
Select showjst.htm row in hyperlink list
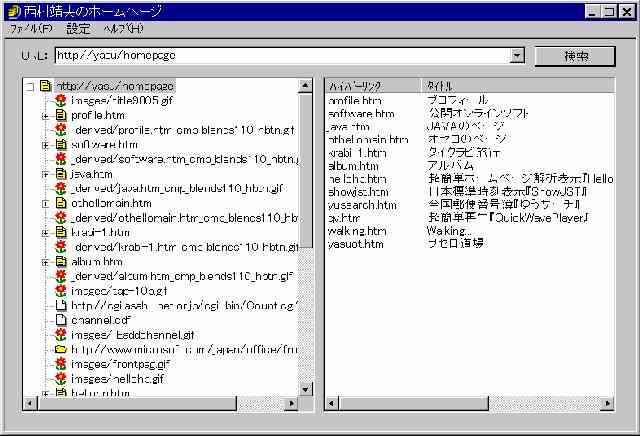(358, 192)
